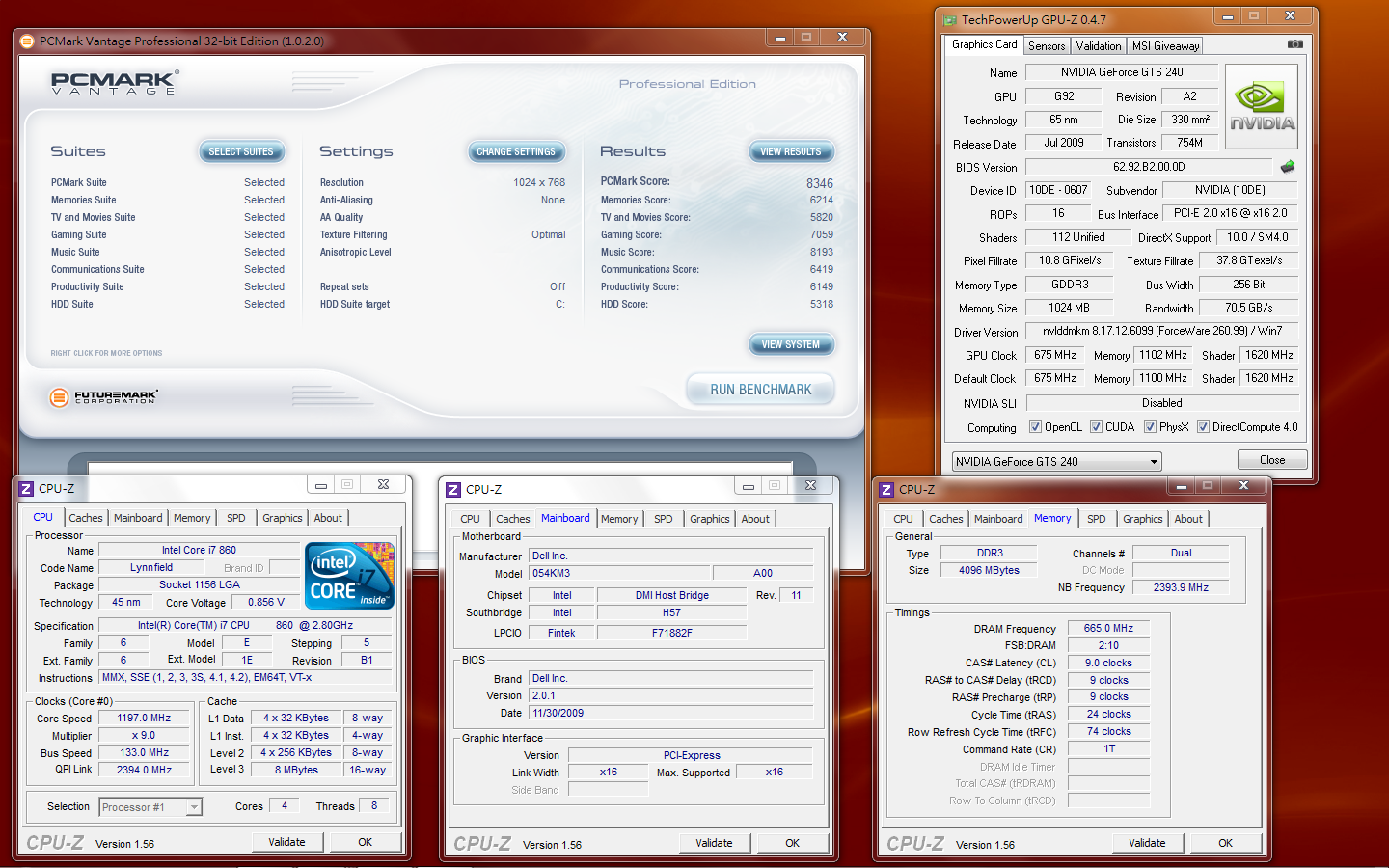Click the Bus Interface PCI-E field in GPU-Z
Screen dimensions: 1389x868
click(1231, 213)
